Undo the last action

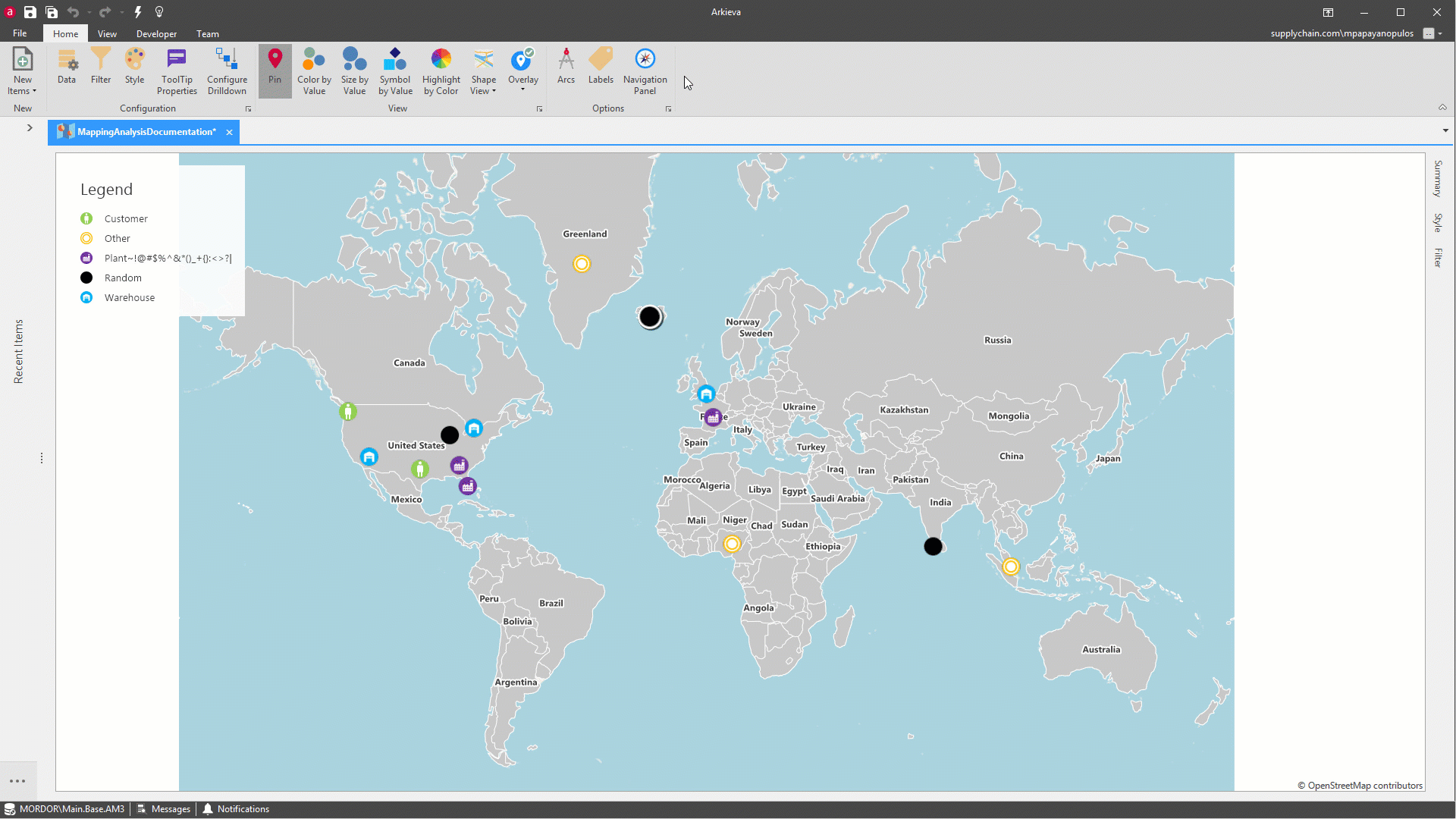(x=73, y=12)
